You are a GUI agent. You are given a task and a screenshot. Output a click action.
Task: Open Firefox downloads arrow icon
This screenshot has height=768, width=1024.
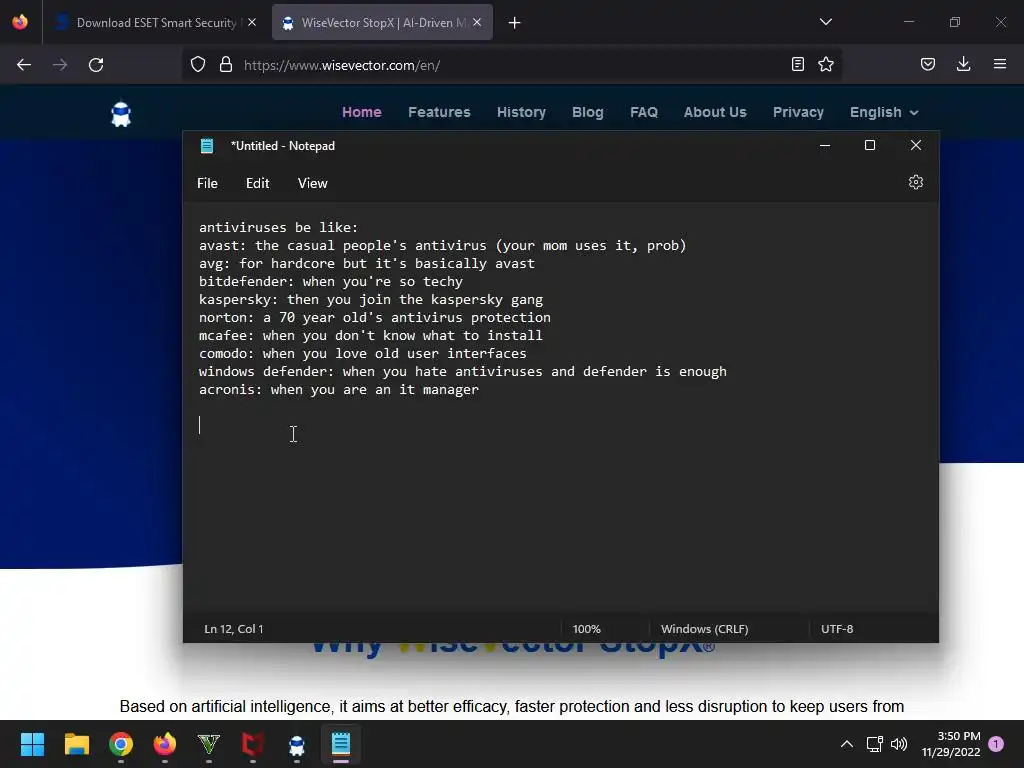(963, 64)
